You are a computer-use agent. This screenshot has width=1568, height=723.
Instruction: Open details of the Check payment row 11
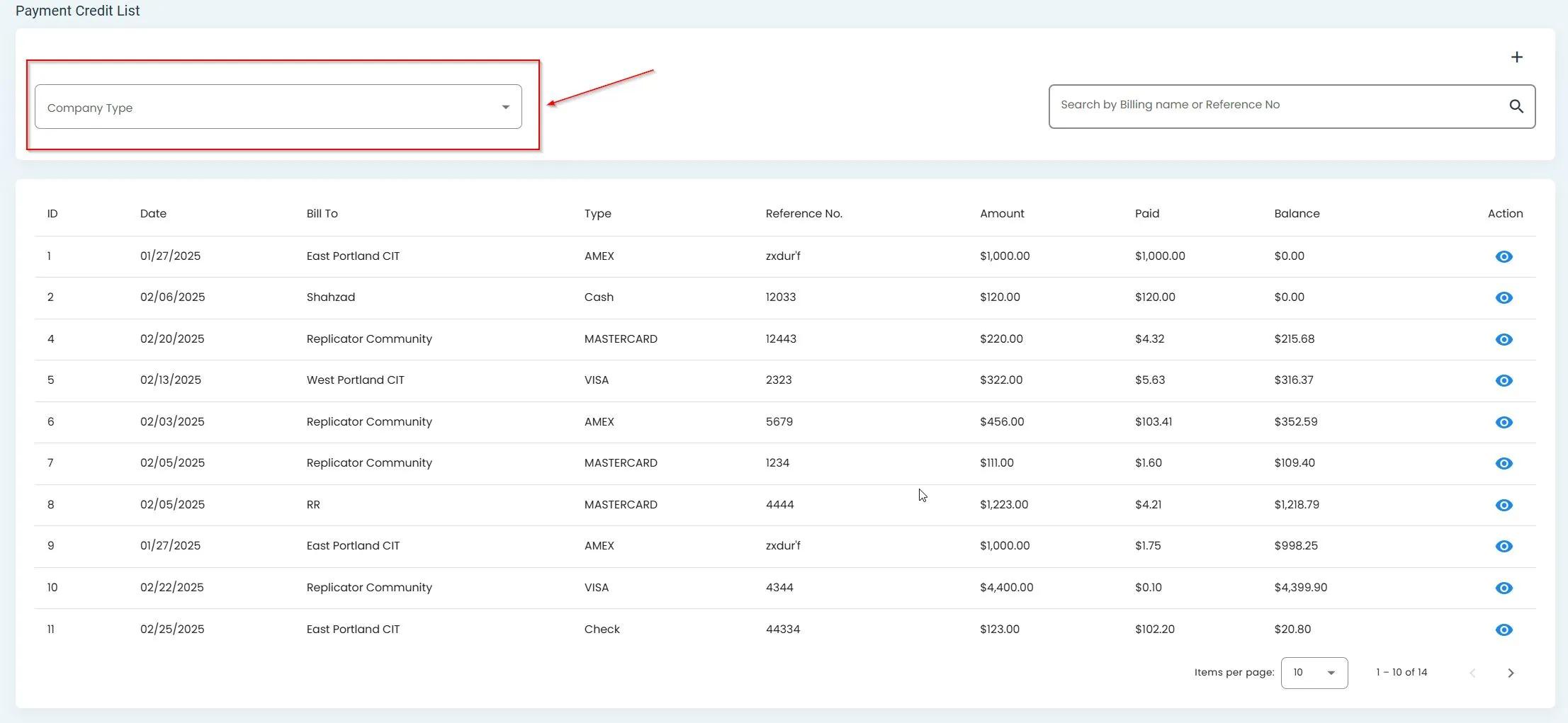[x=1504, y=630]
